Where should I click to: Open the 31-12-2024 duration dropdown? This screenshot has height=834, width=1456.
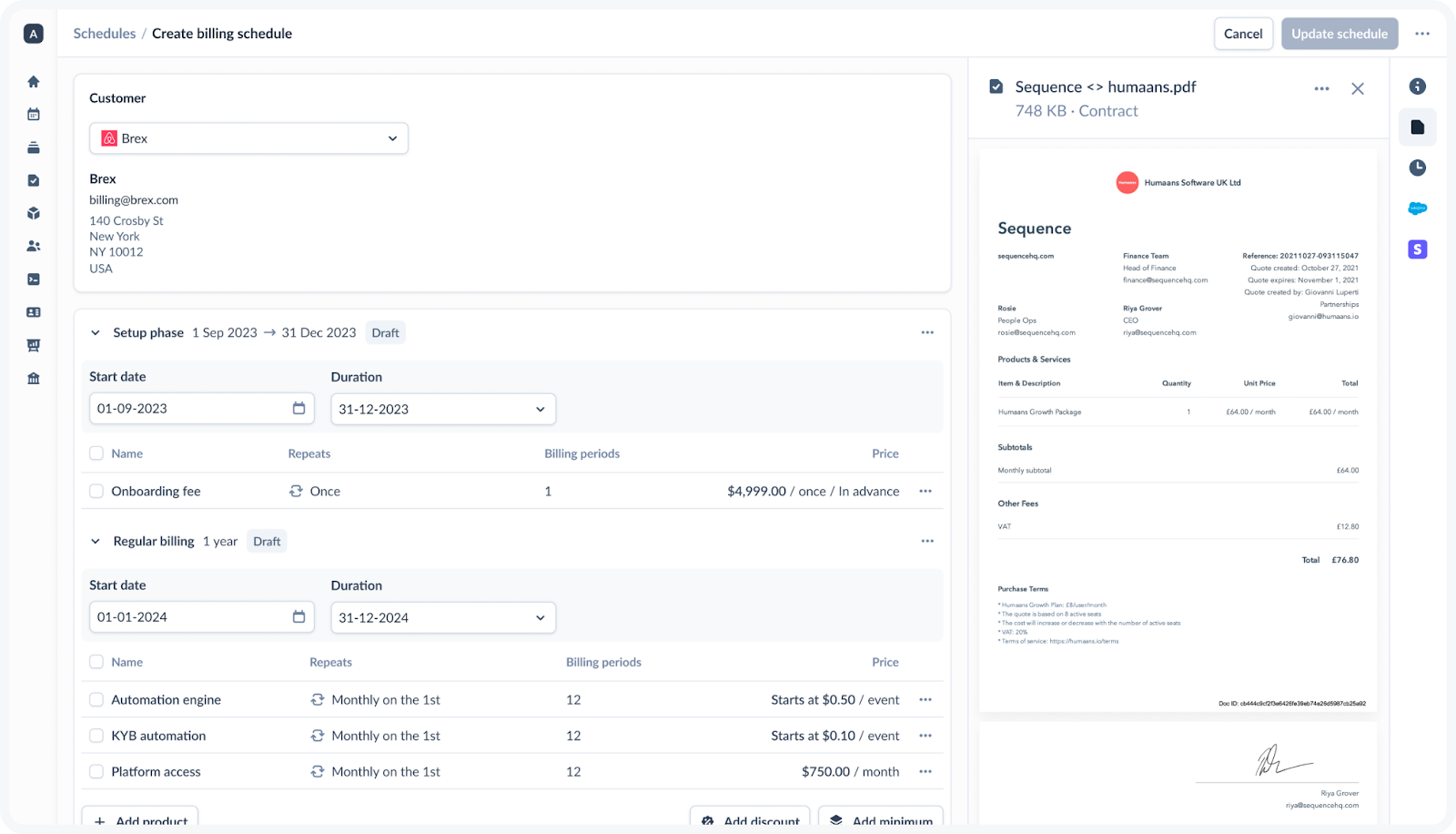443,617
